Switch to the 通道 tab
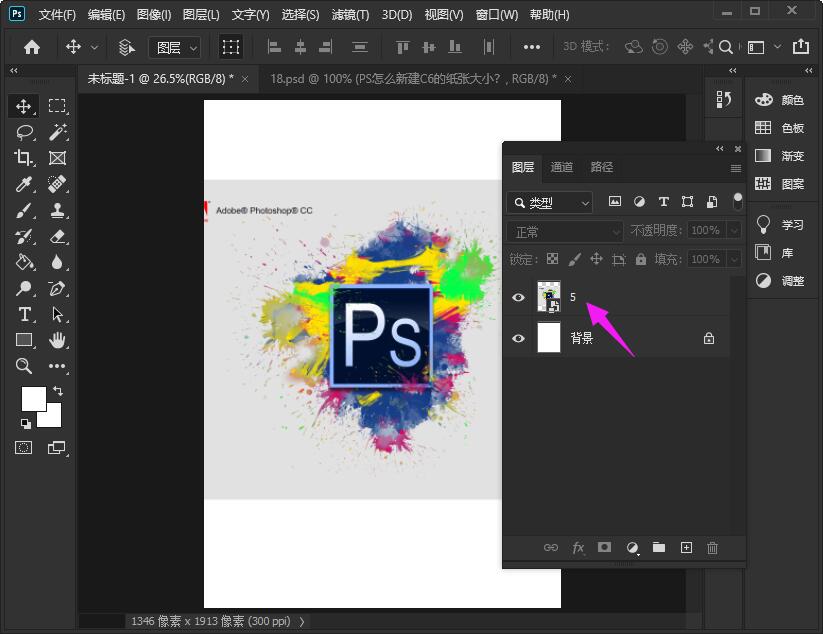 (x=562, y=167)
